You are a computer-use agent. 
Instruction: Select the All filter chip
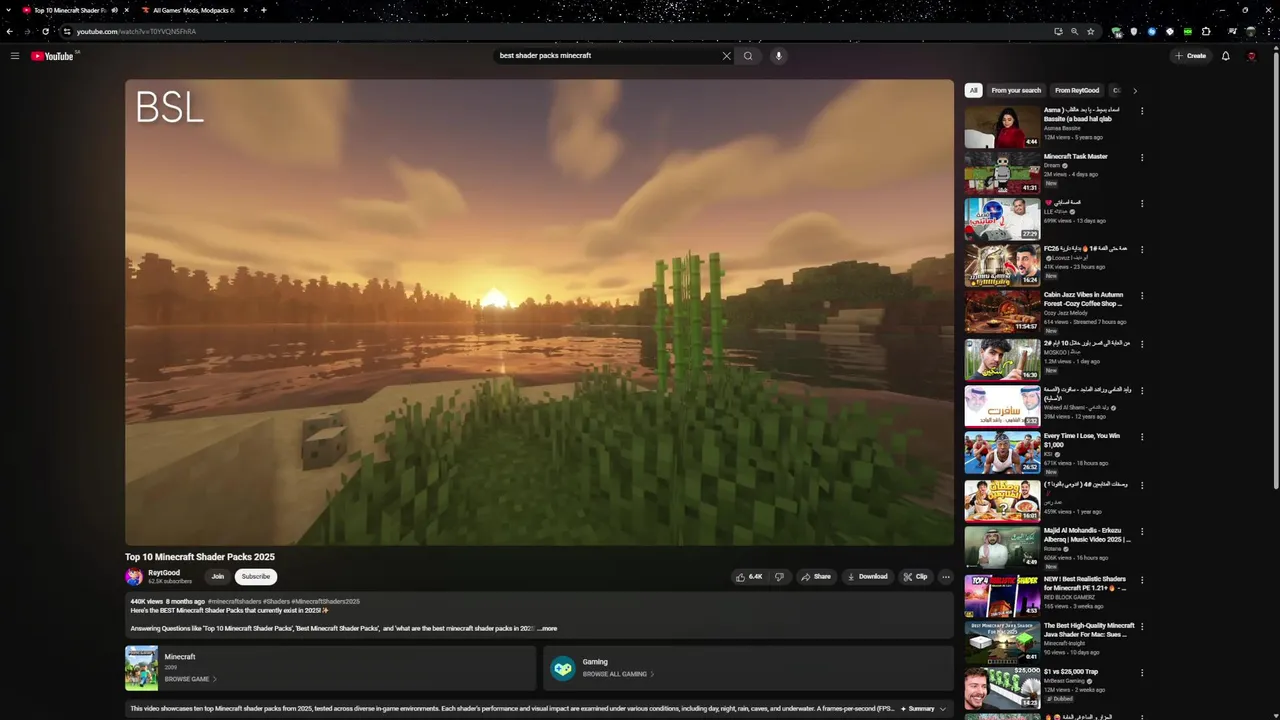(x=973, y=90)
